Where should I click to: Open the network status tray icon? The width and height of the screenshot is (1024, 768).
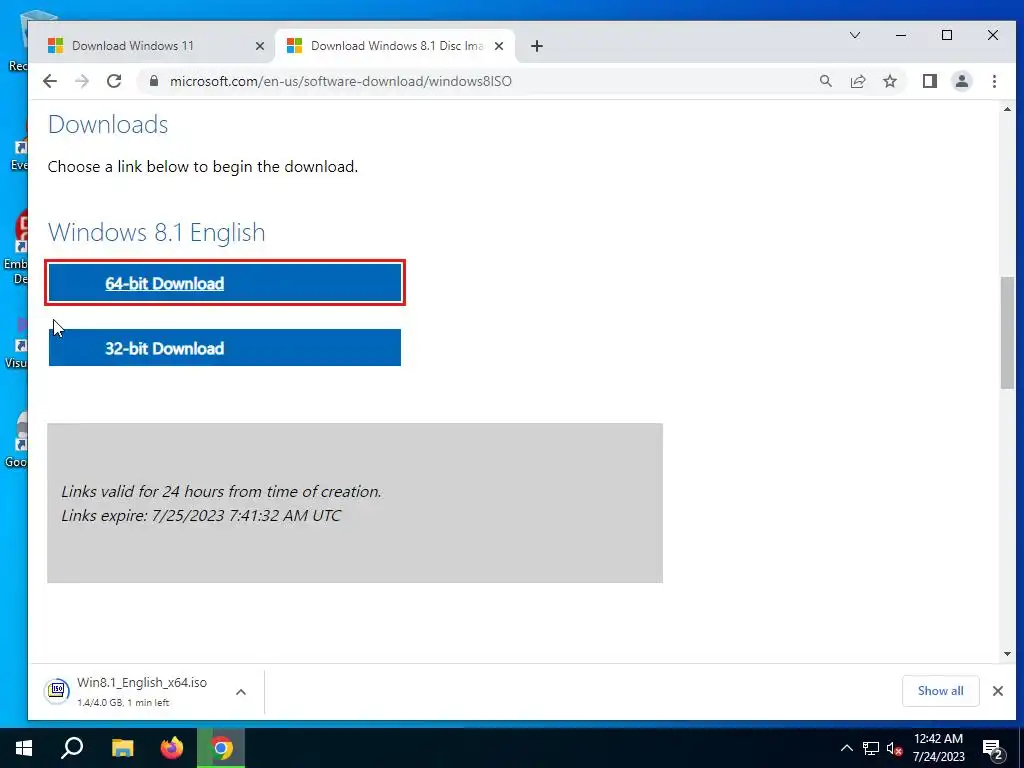click(871, 748)
